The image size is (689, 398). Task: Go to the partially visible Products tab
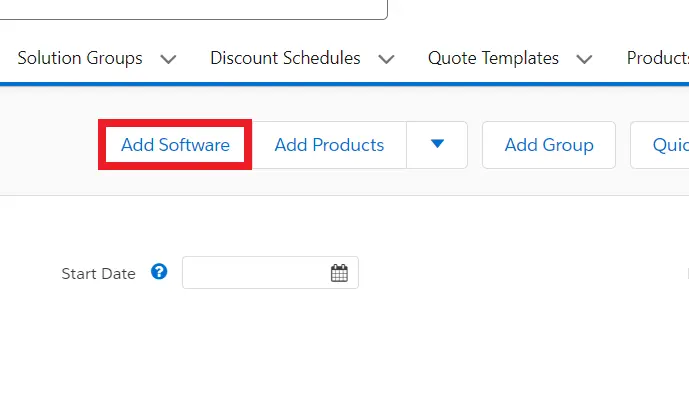(657, 58)
